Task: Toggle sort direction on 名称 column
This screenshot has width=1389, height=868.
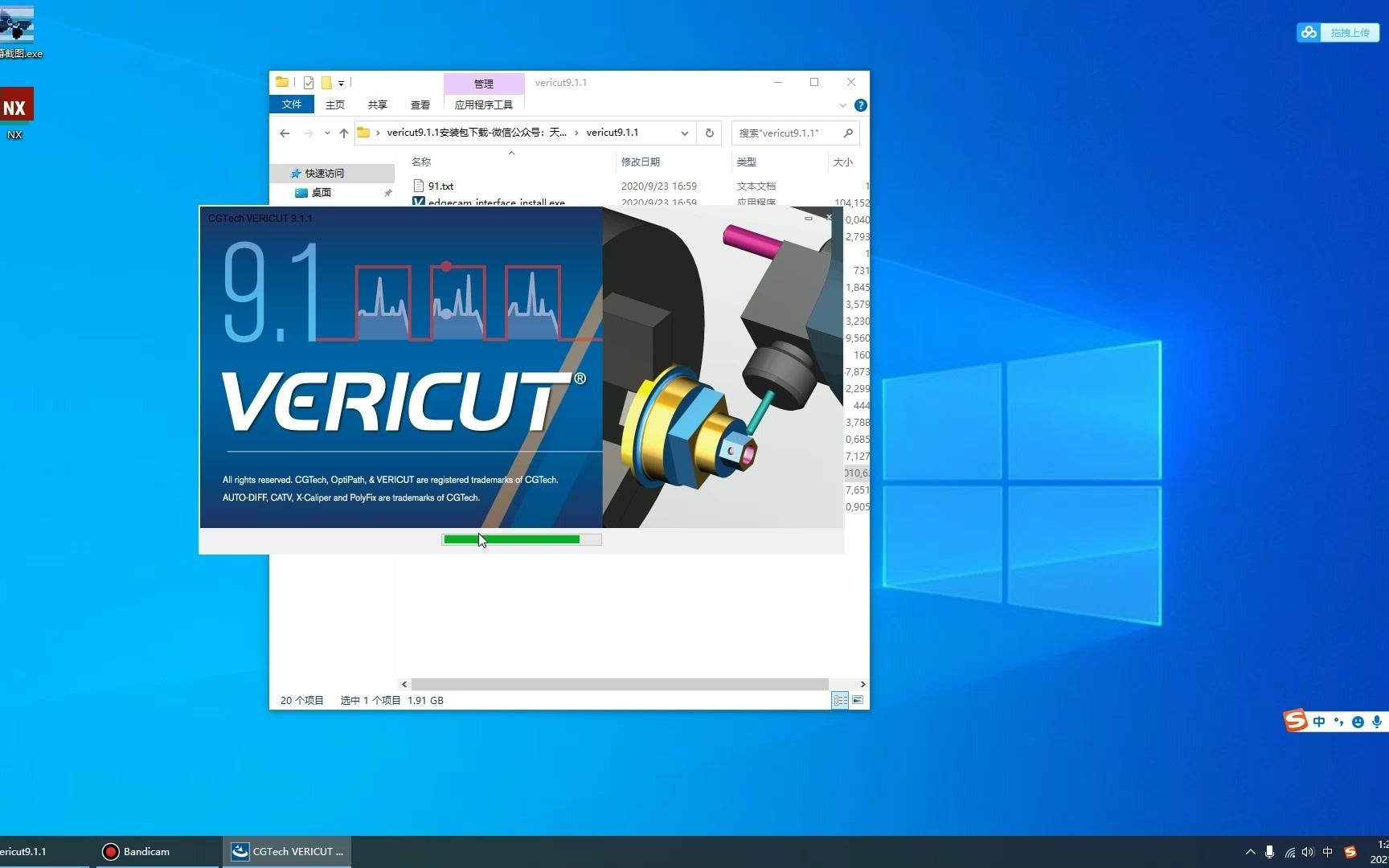Action: pyautogui.click(x=421, y=162)
